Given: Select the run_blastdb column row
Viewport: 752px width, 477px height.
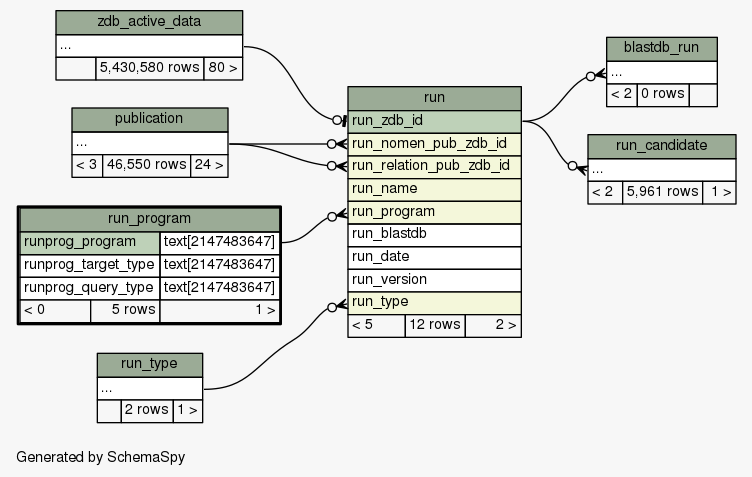Looking at the screenshot, I should (434, 234).
